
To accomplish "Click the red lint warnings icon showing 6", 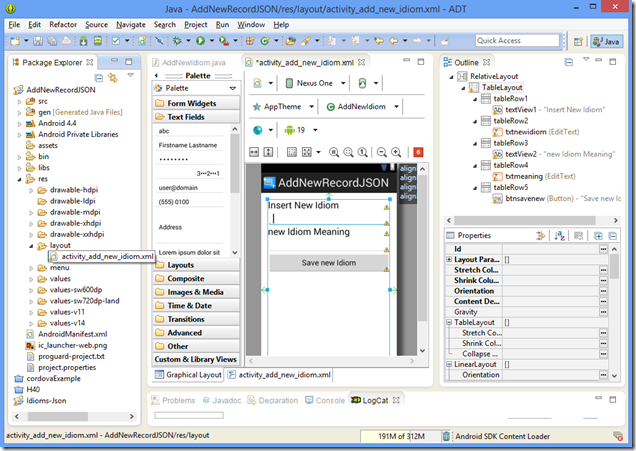I will 418,152.
